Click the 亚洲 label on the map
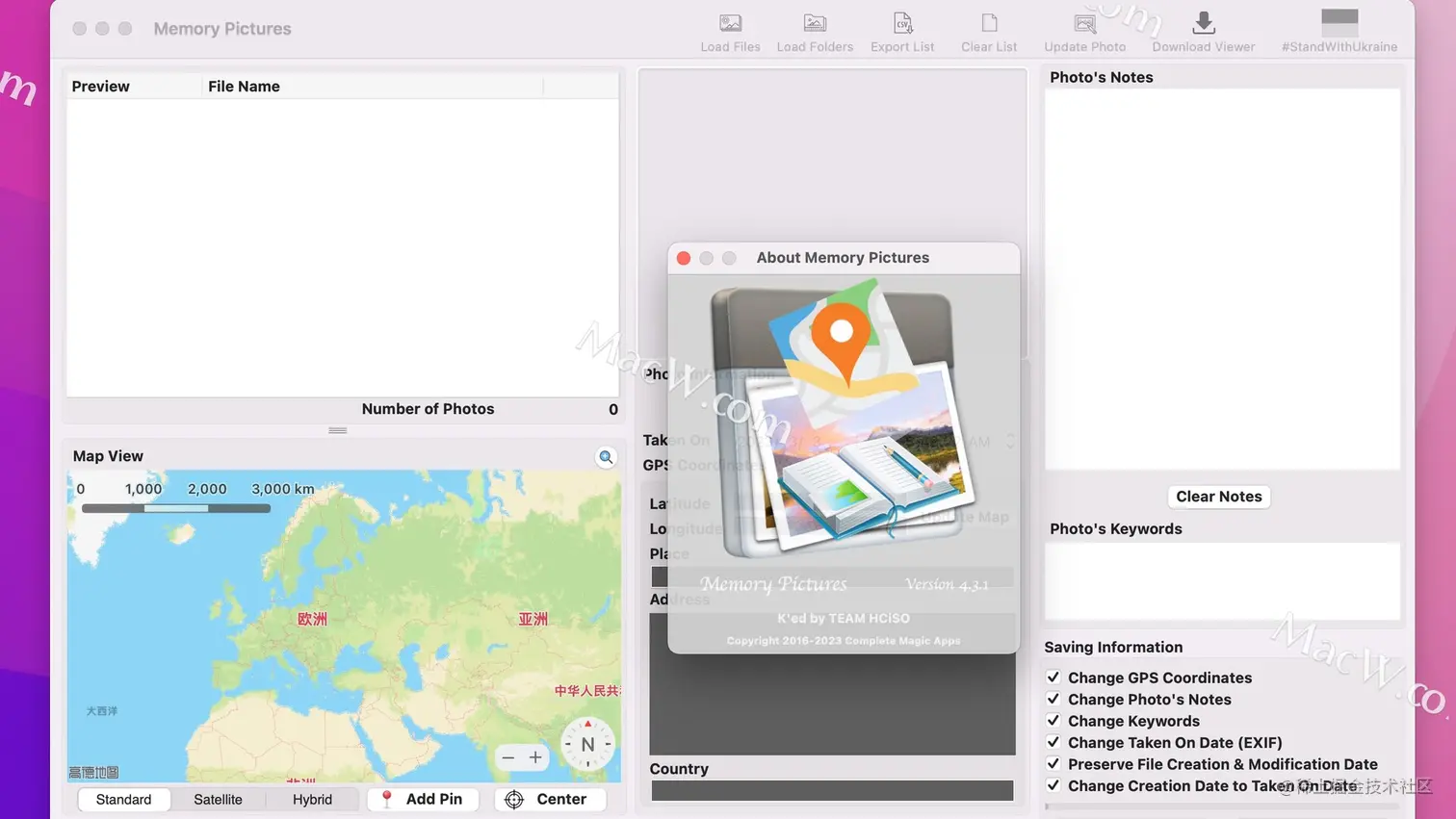The image size is (1456, 819). [x=533, y=619]
